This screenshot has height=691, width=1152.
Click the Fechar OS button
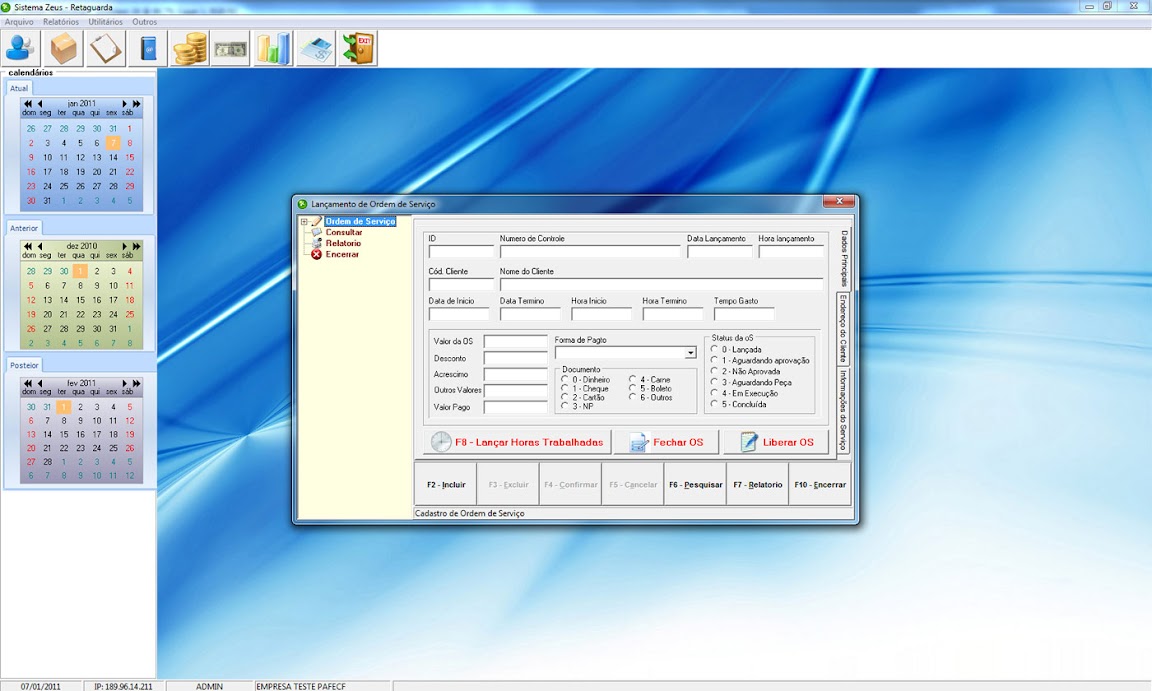[667, 442]
